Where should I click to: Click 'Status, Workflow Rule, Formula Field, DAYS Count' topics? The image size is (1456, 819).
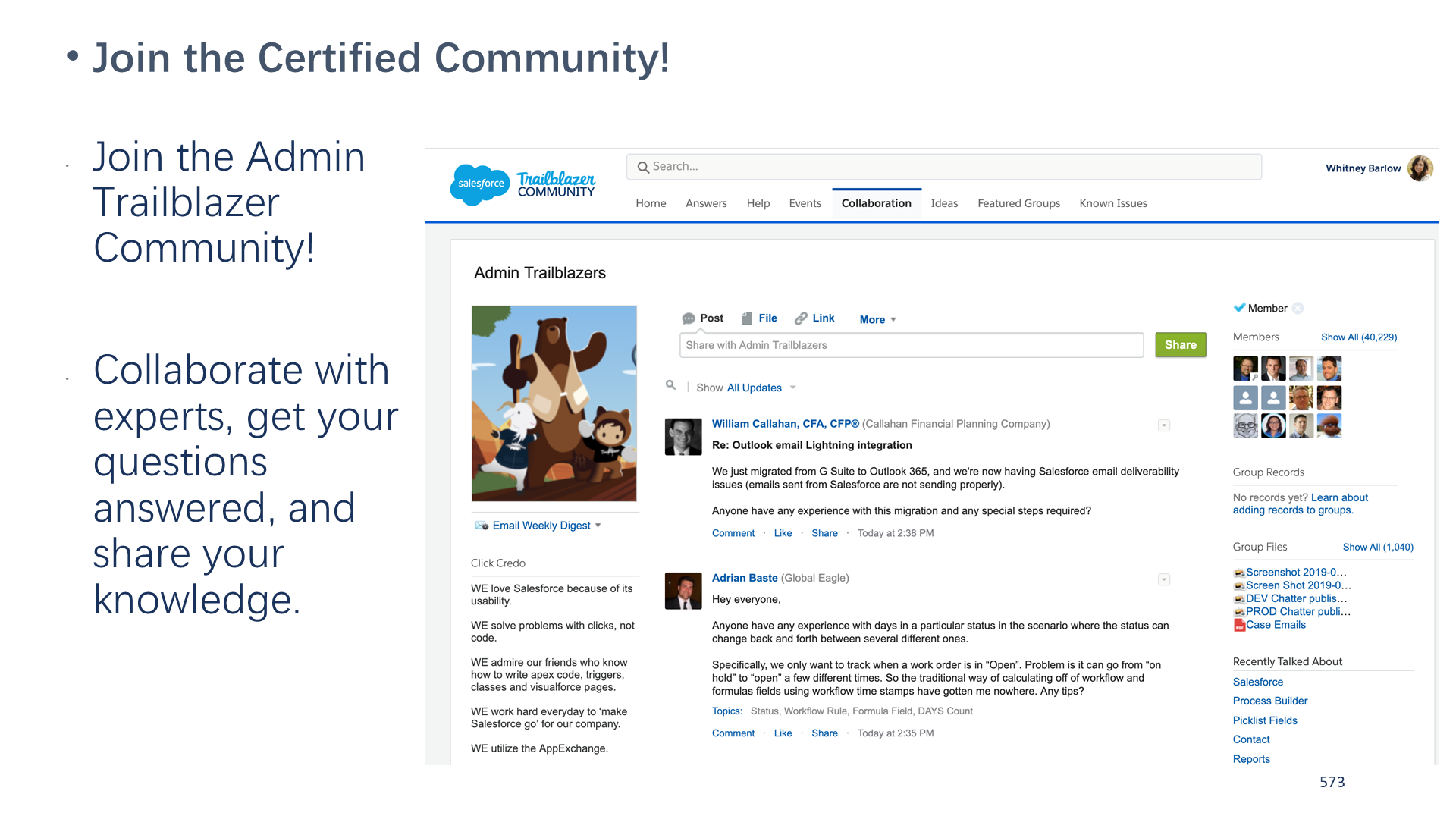coord(861,711)
